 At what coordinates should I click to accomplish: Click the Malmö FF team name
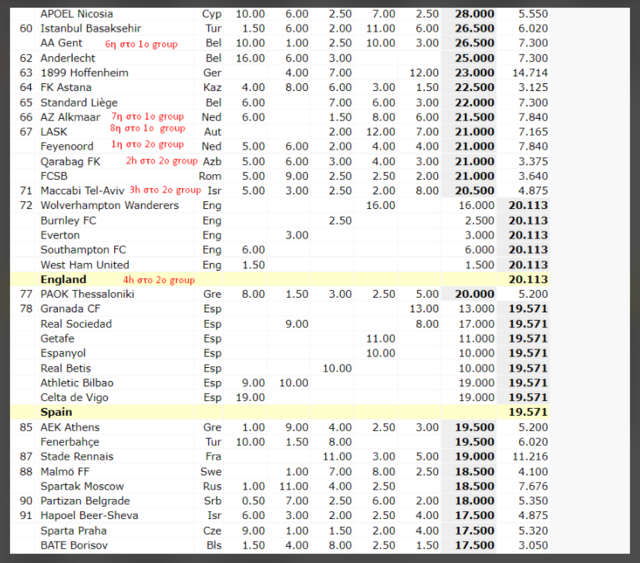(65, 472)
